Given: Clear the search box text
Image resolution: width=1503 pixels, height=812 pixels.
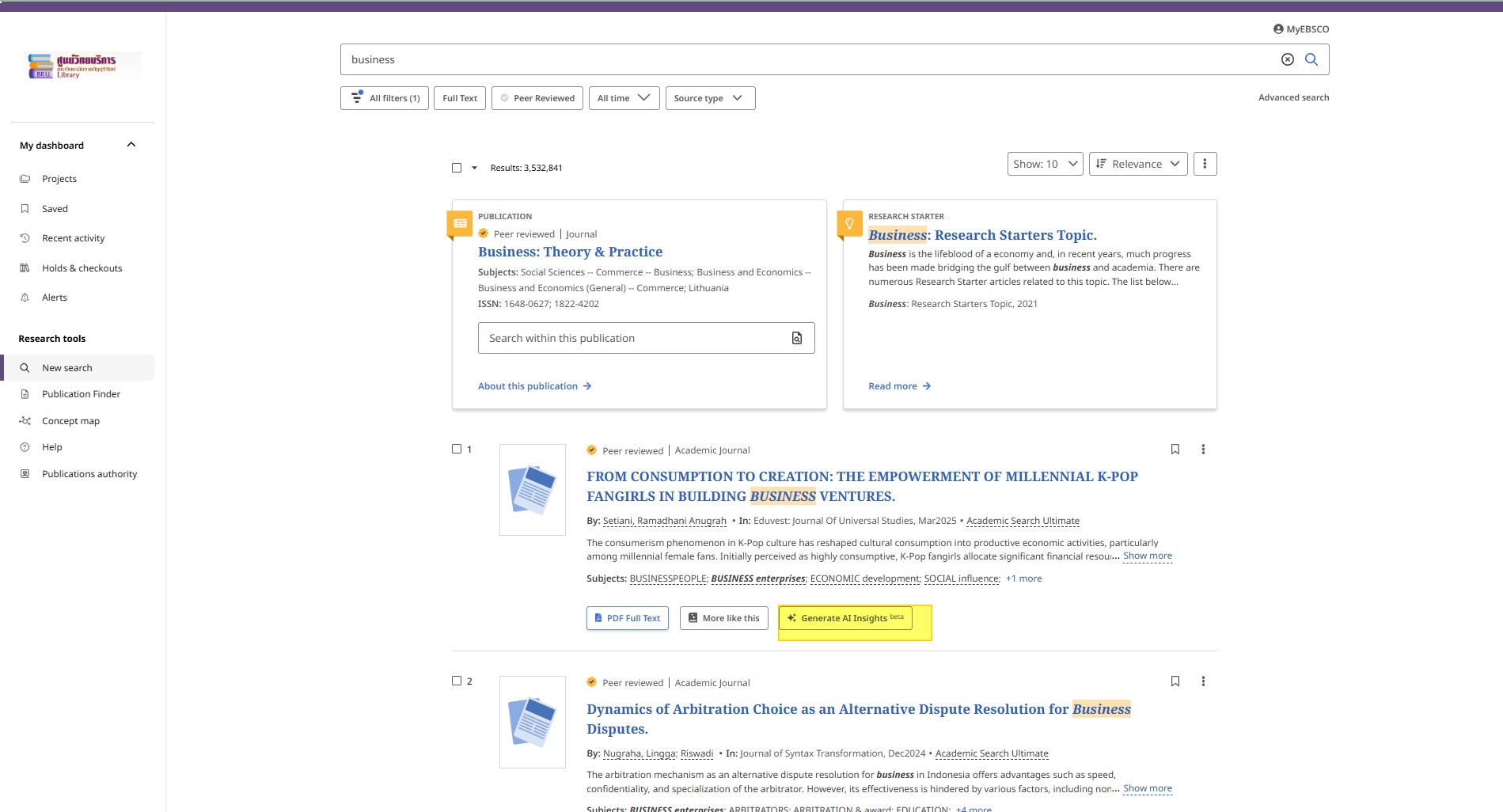Looking at the screenshot, I should [1288, 59].
